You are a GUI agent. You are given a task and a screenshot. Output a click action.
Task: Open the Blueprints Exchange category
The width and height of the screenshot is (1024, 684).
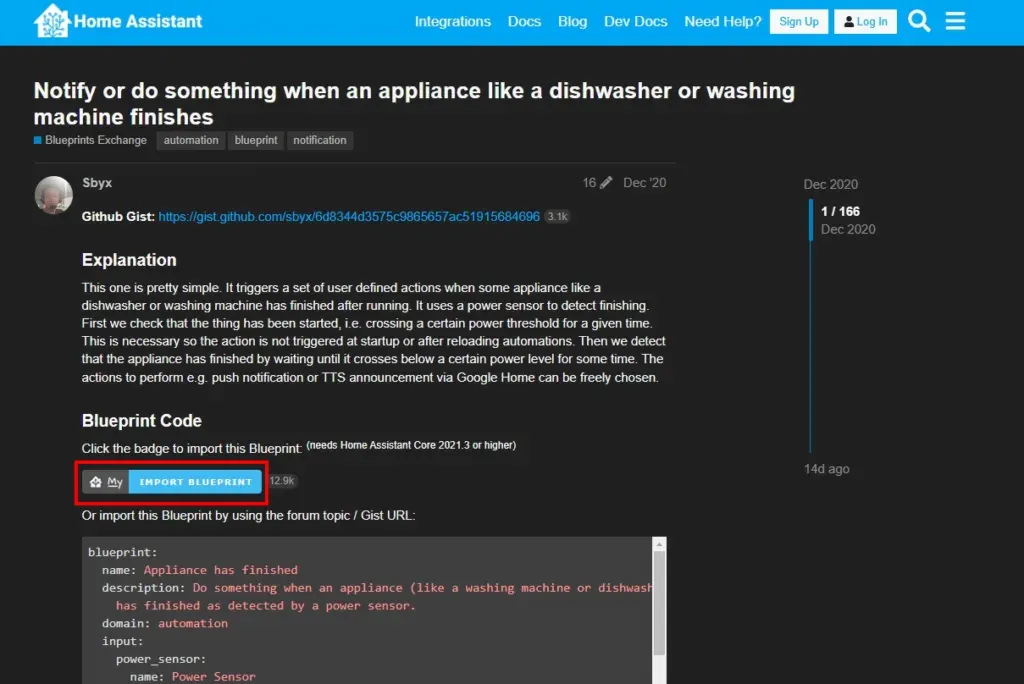(x=95, y=141)
